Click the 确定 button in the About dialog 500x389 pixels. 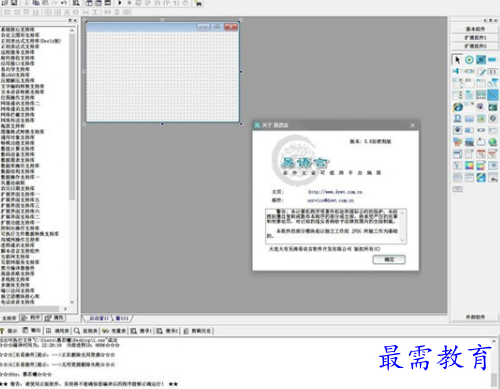(x=389, y=259)
